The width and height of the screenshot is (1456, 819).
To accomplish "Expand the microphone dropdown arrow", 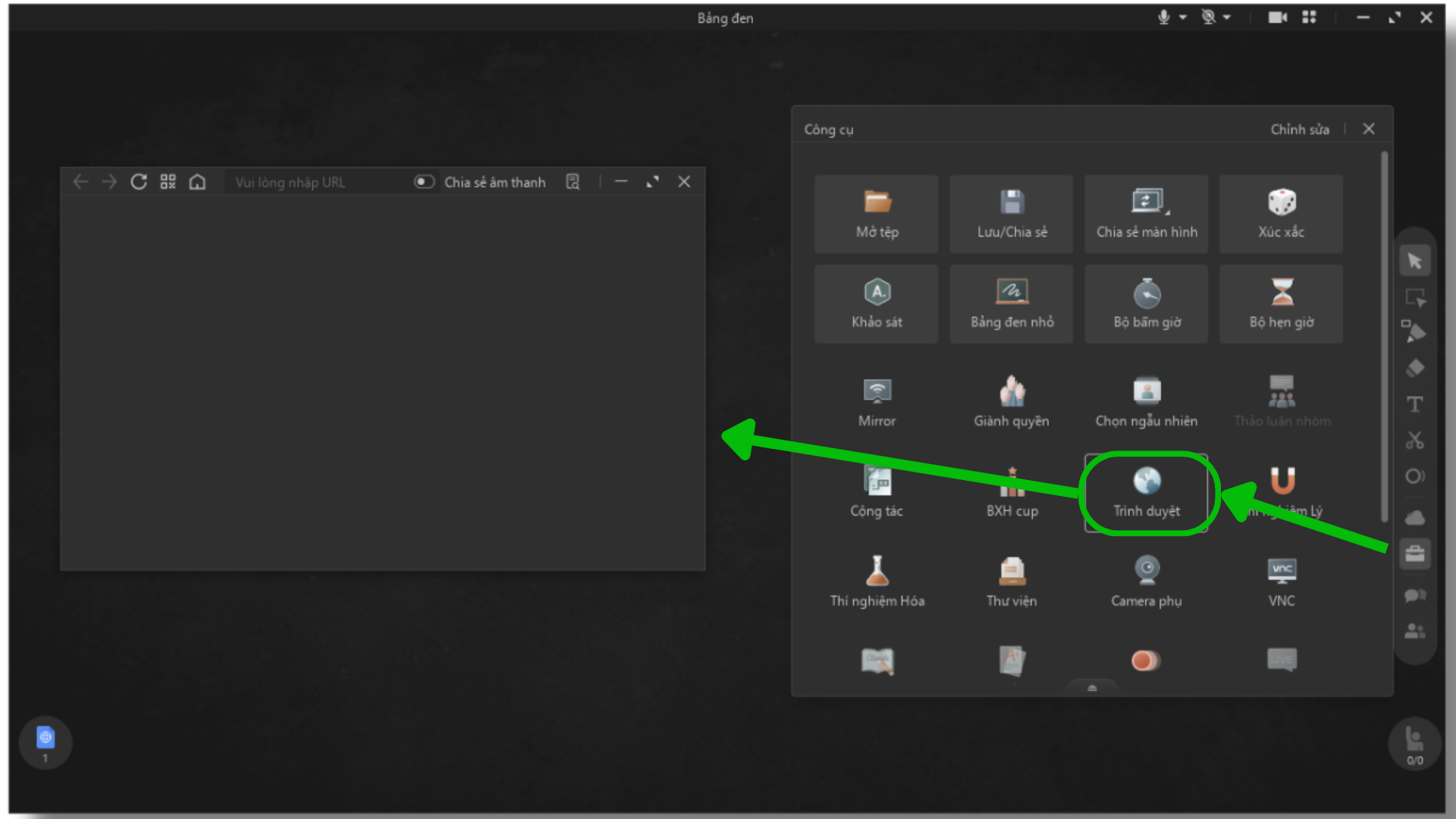I will pyautogui.click(x=1183, y=17).
